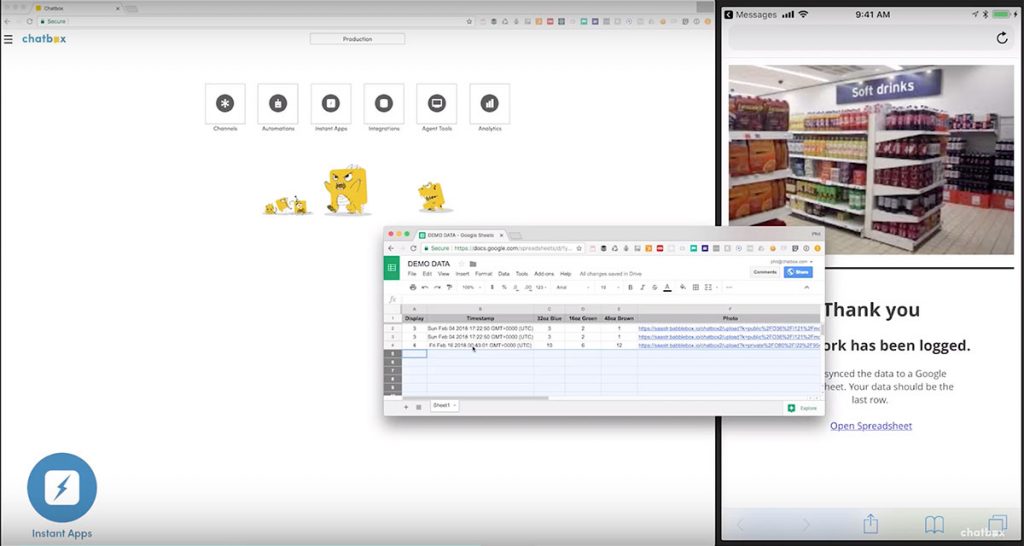Viewport: 1024px width, 546px height.
Task: Open the merge cells dropdown
Action: click(710, 287)
